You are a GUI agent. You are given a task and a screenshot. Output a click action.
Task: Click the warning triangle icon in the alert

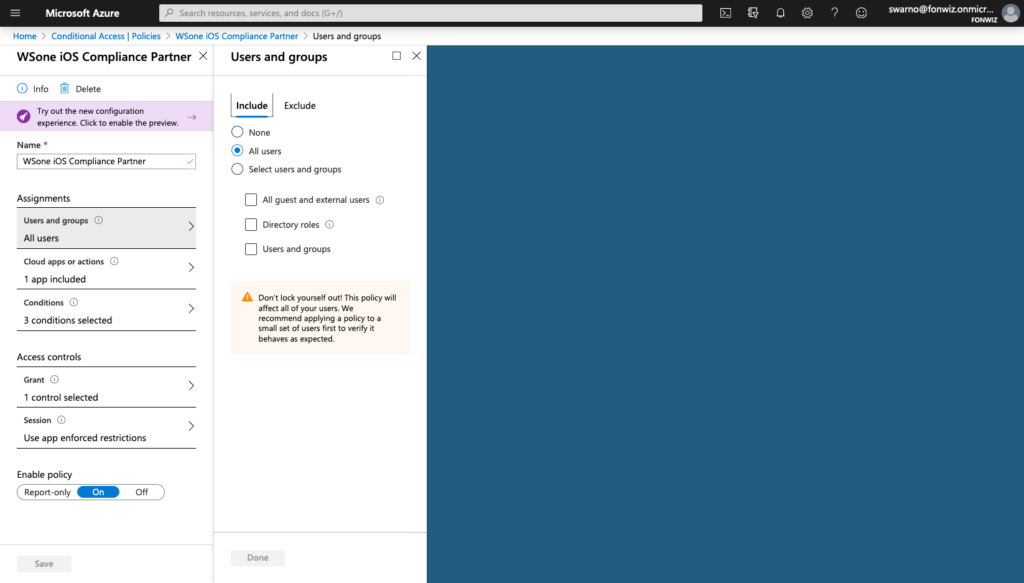(247, 297)
